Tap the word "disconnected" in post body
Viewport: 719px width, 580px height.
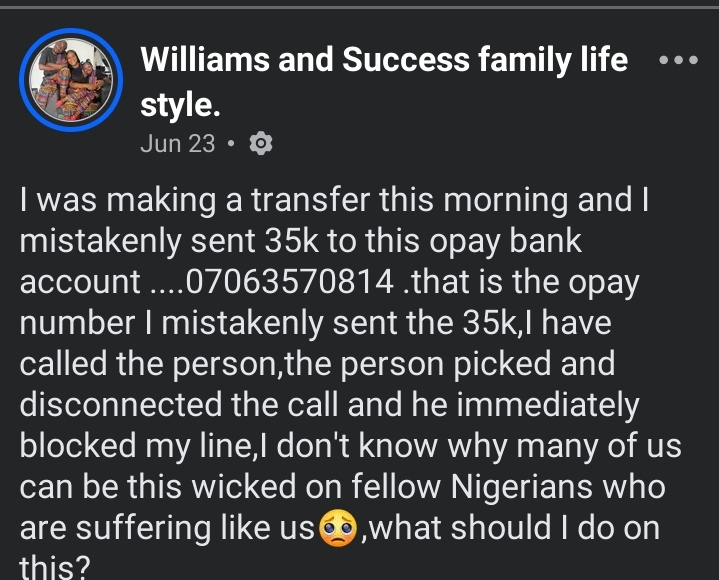(x=121, y=404)
